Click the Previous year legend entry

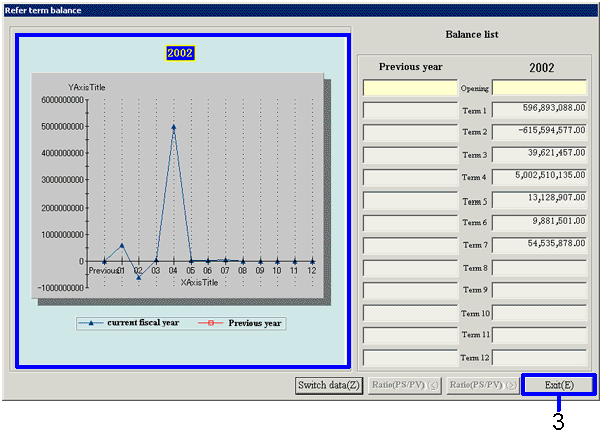(243, 323)
